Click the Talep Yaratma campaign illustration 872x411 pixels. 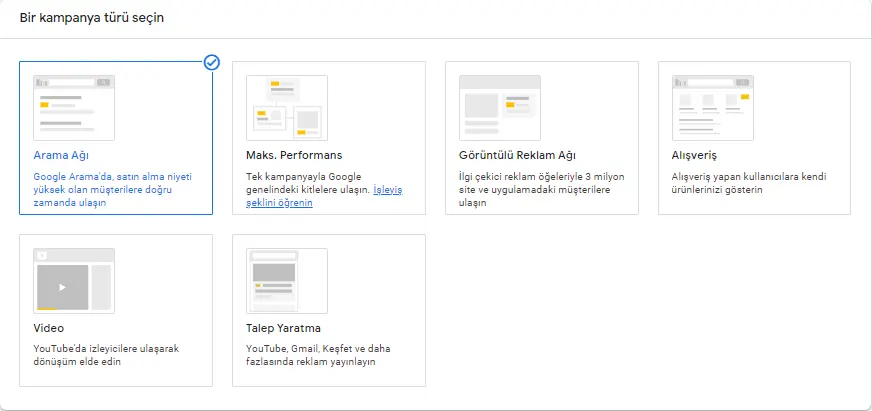(x=287, y=281)
